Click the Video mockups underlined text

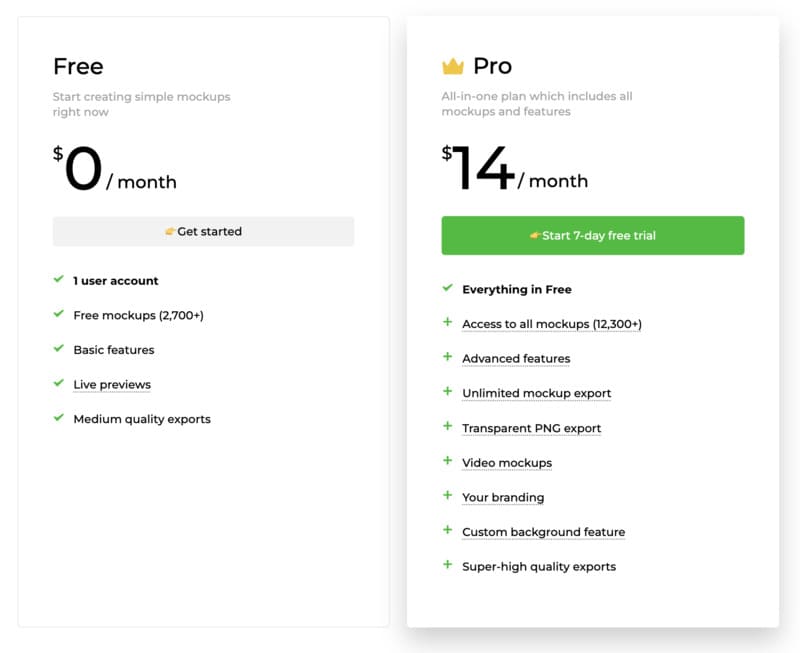click(x=507, y=463)
